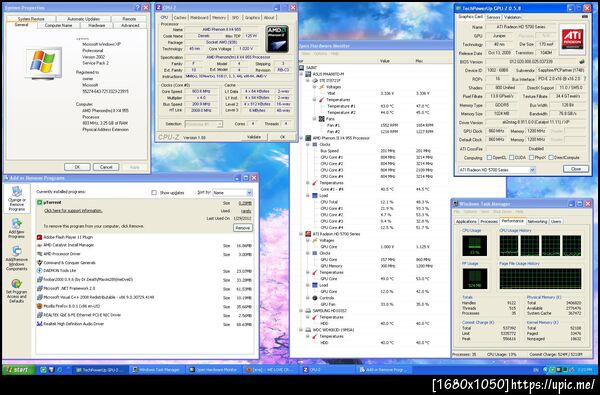The image size is (600, 395).
Task: Switch to Open Hardware Monitor taskbar button
Action: [214, 370]
